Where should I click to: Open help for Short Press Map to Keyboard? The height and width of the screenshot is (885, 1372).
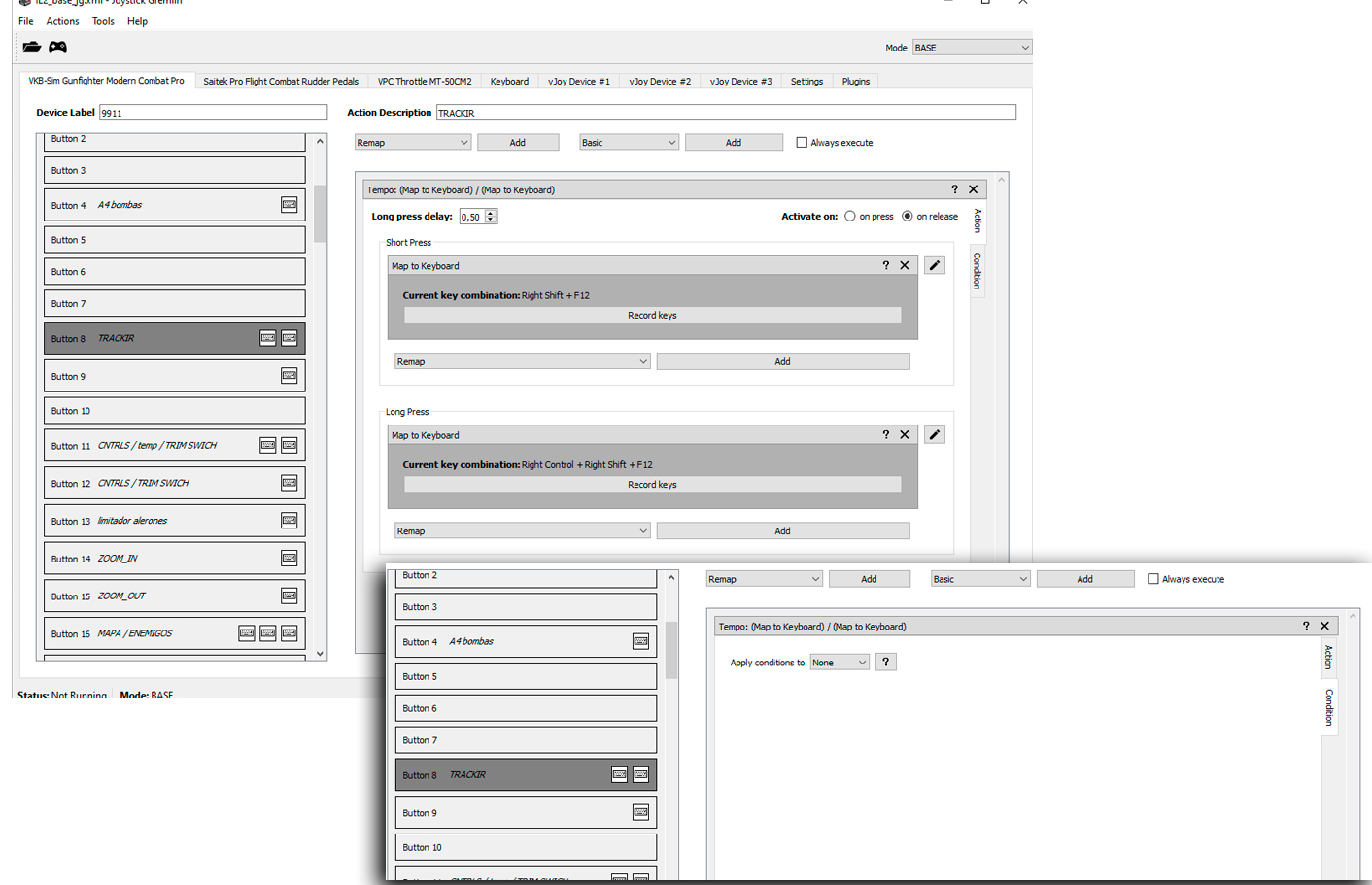coord(885,265)
